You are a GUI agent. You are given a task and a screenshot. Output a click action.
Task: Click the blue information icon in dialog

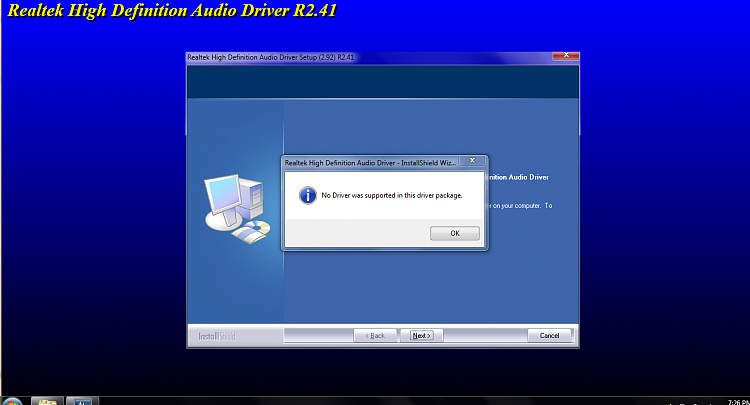[x=308, y=195]
